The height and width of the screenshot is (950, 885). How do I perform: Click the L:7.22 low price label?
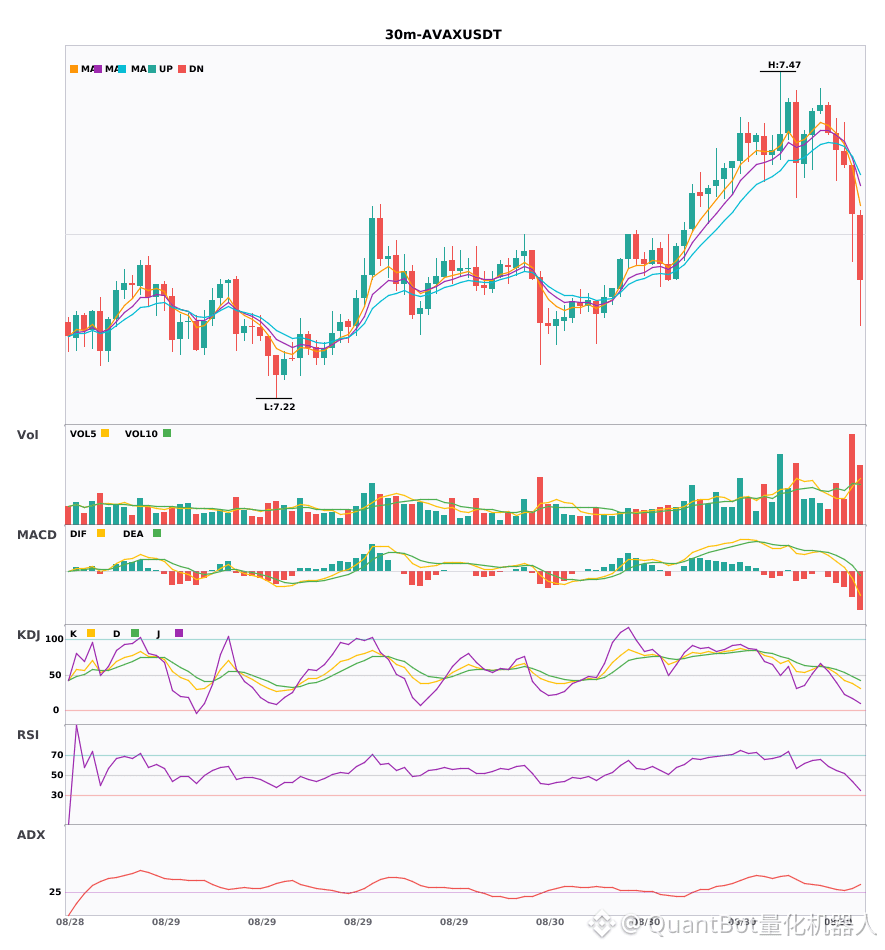(279, 407)
